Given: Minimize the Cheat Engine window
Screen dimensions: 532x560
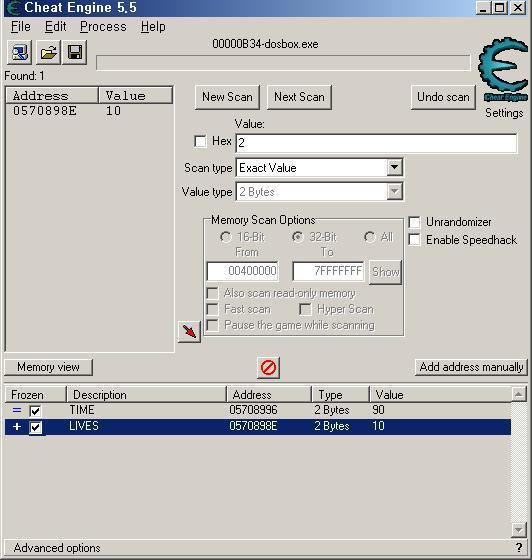Looking at the screenshot, I should coord(483,8).
